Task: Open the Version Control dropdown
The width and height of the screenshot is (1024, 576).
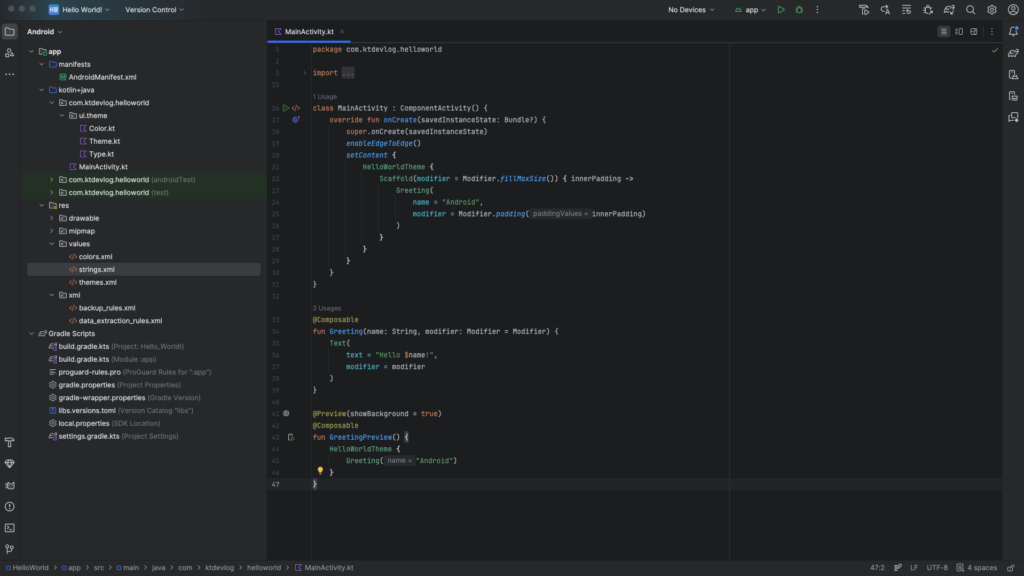Action: click(154, 10)
